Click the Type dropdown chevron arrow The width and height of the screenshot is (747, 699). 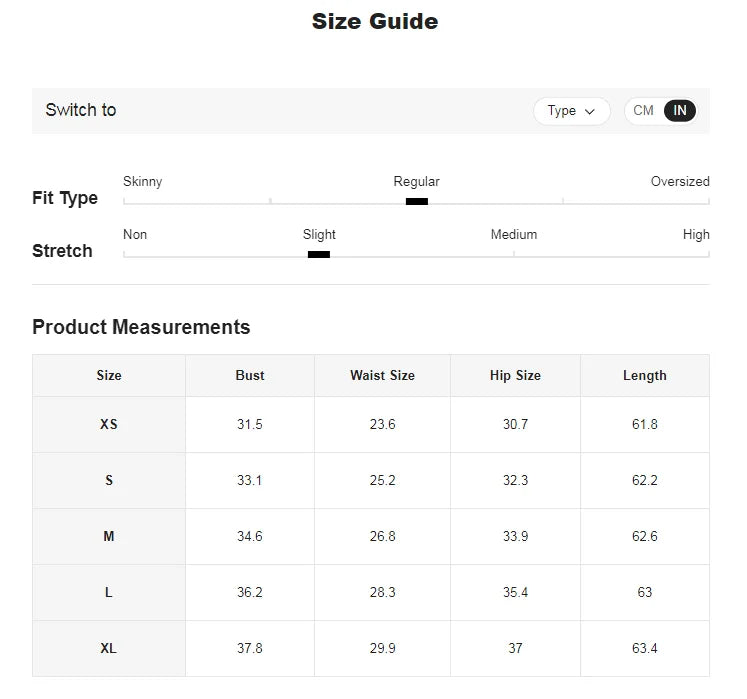pyautogui.click(x=590, y=112)
